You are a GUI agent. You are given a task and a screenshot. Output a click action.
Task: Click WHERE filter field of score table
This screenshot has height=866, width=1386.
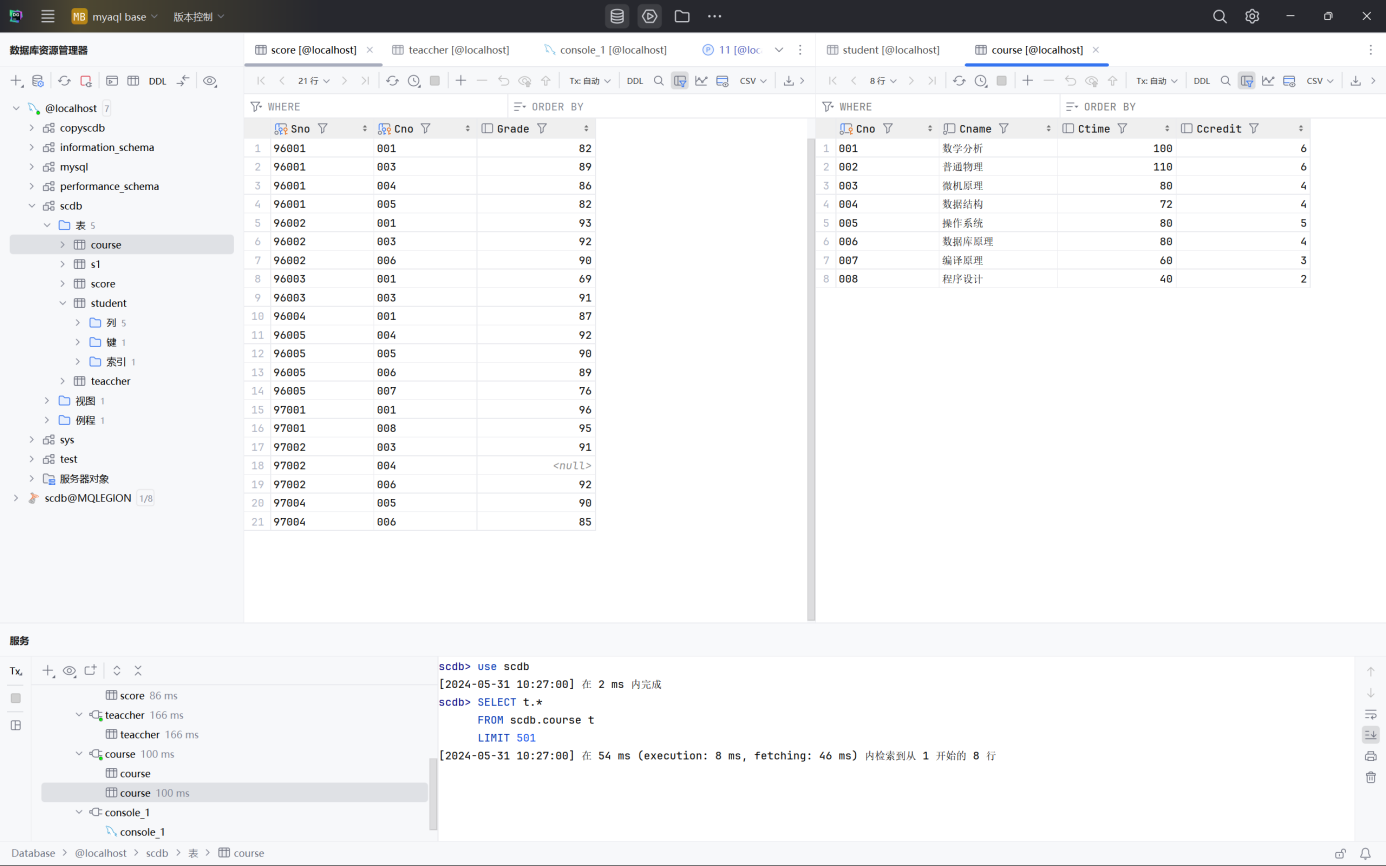pos(376,106)
